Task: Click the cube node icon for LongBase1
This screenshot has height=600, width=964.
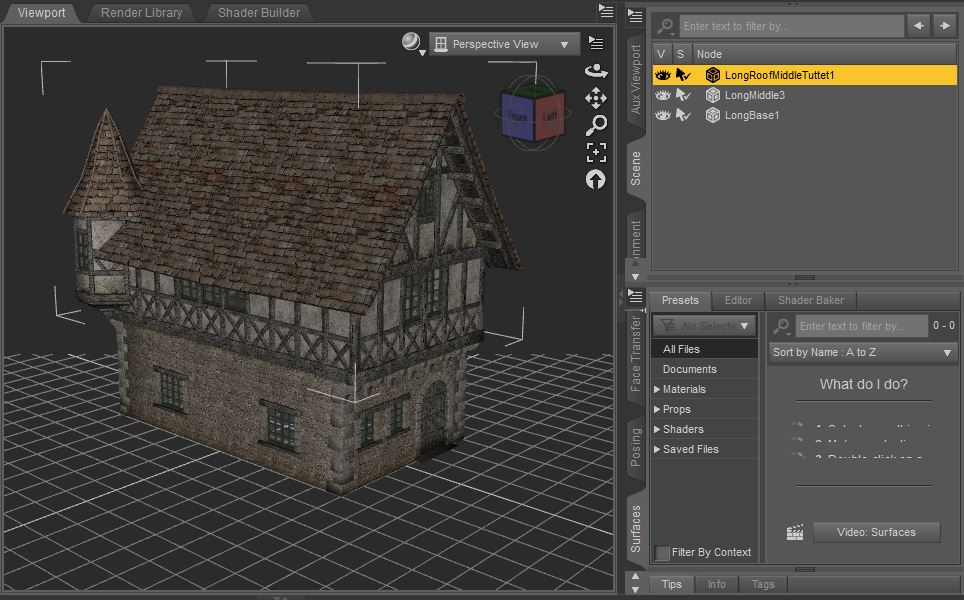Action: pos(713,115)
